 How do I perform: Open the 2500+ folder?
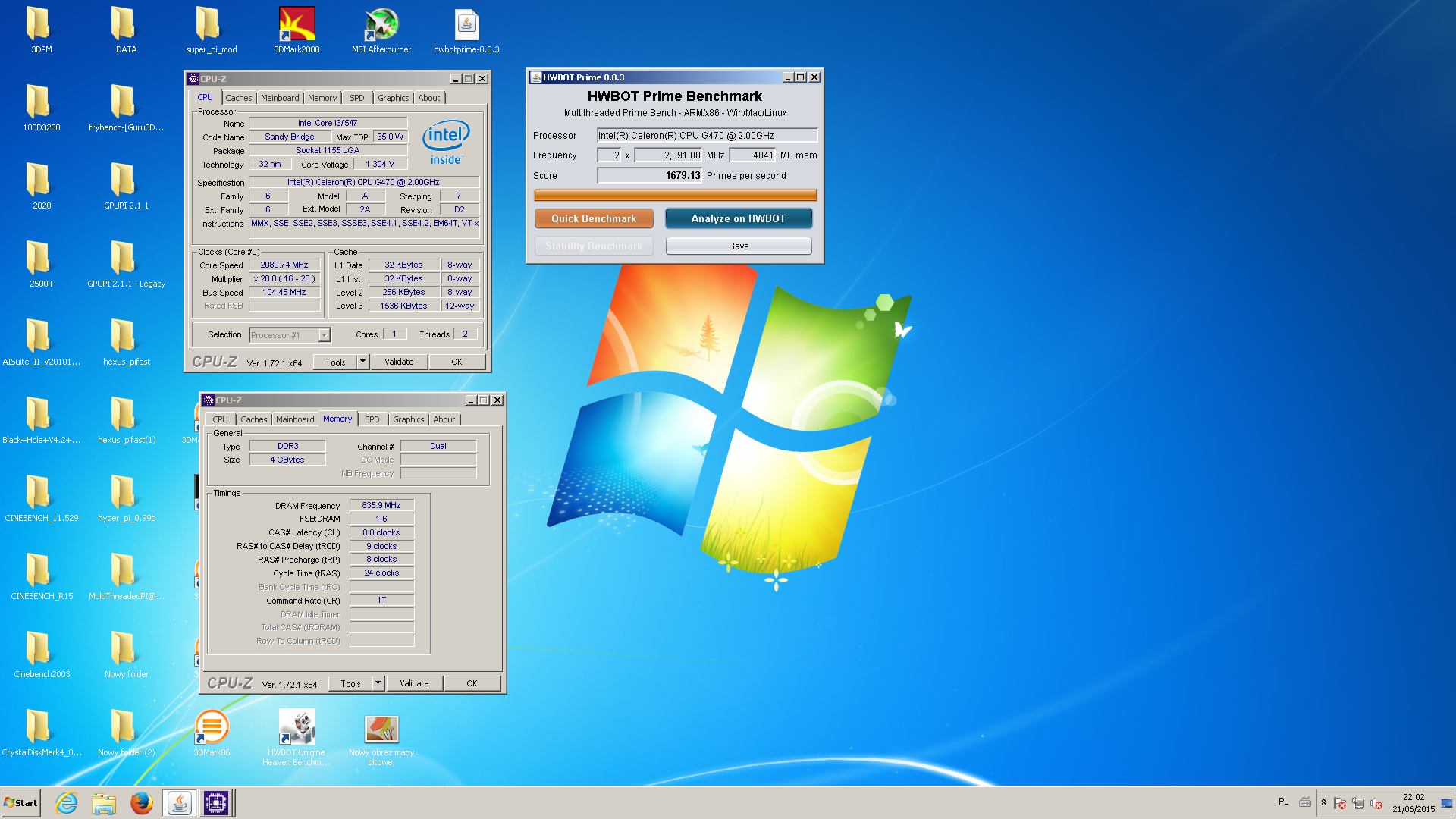(42, 265)
